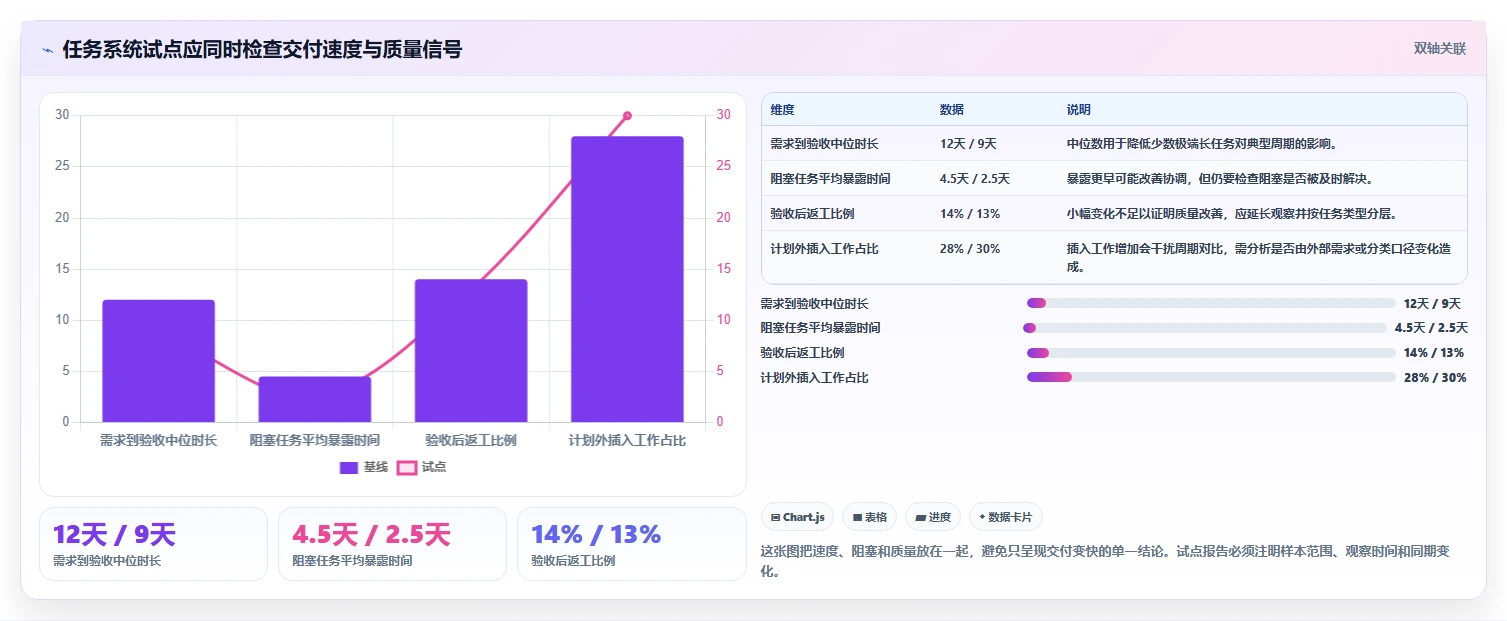The height and width of the screenshot is (621, 1507).
Task: Click the 任务系统试点 panel title
Action: tap(262, 50)
